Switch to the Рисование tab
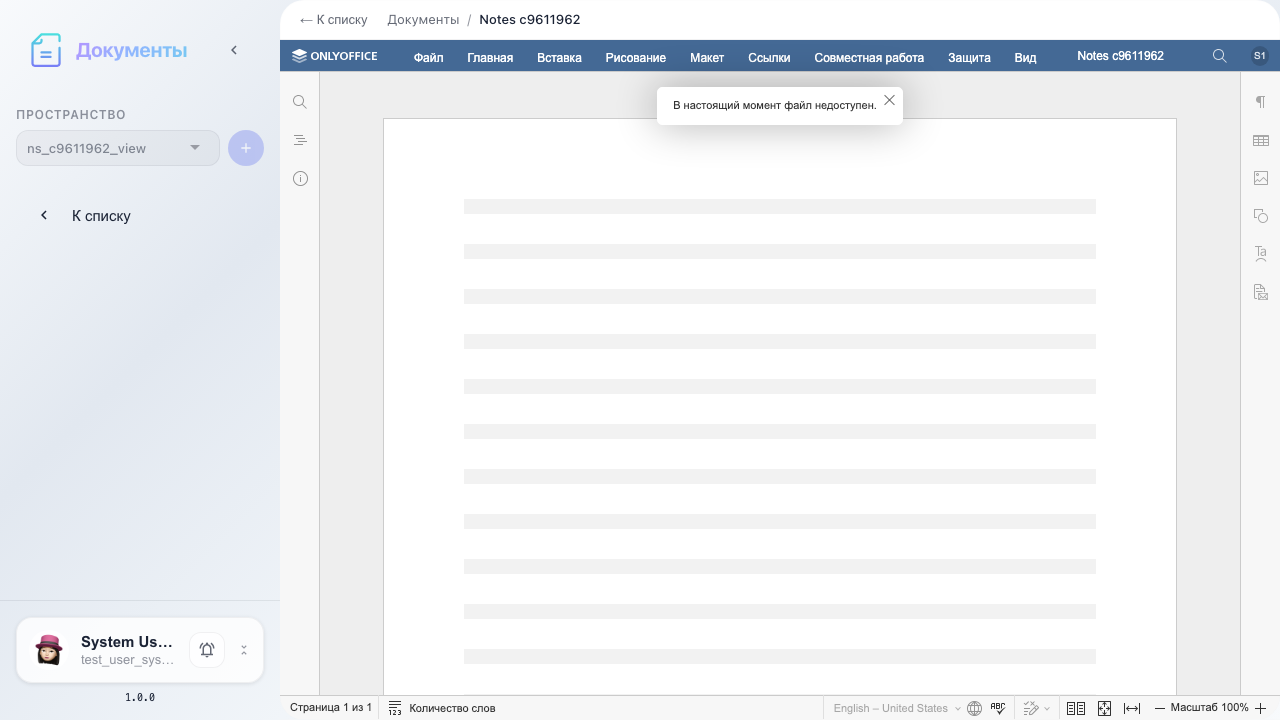 [635, 57]
